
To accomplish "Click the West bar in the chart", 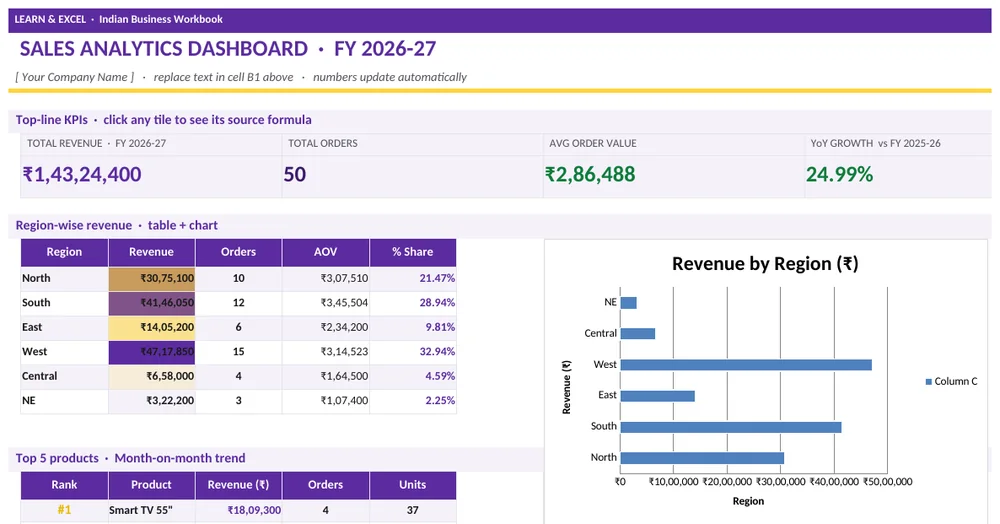I will [x=746, y=365].
